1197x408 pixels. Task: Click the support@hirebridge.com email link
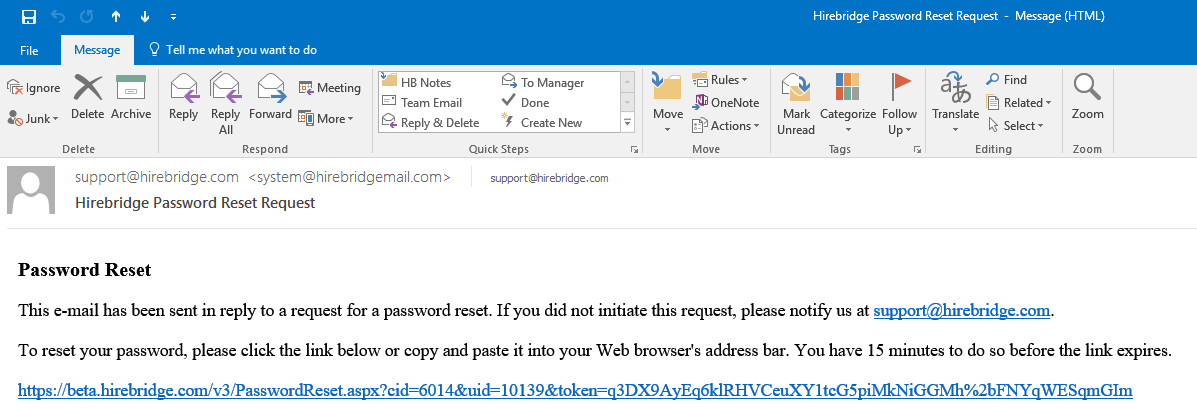click(961, 311)
